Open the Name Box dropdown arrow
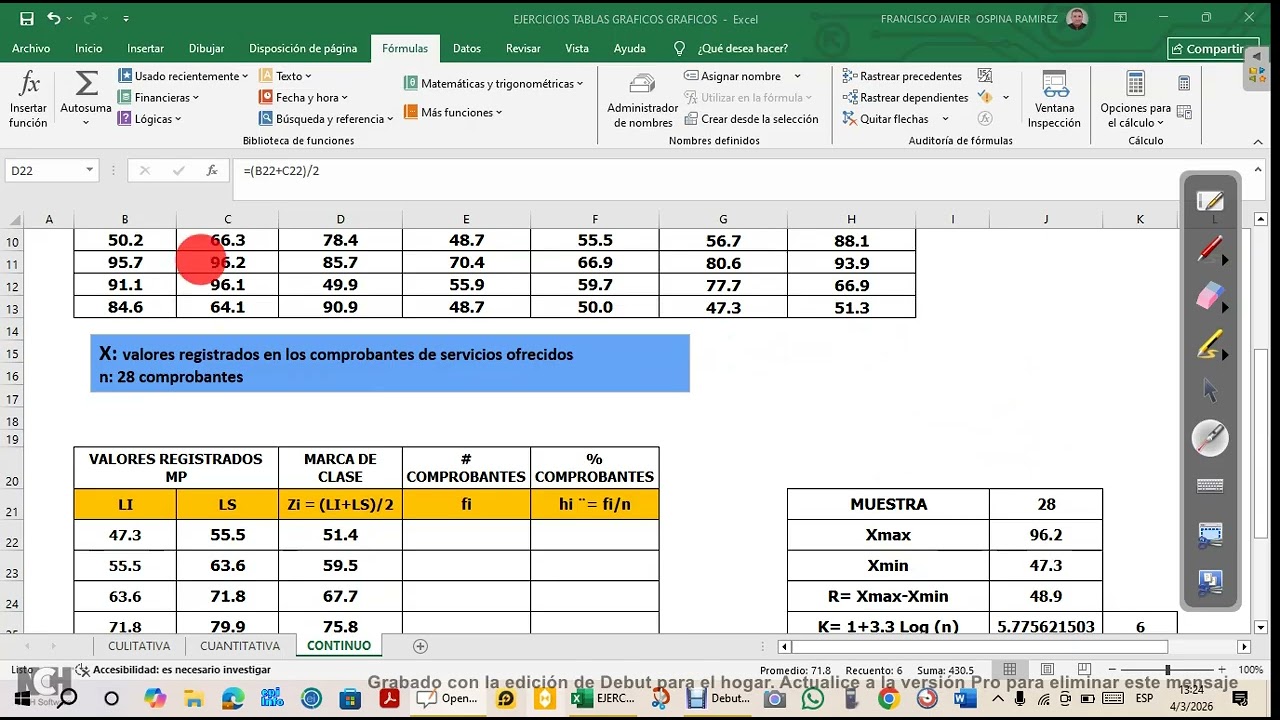1280x720 pixels. pos(89,171)
